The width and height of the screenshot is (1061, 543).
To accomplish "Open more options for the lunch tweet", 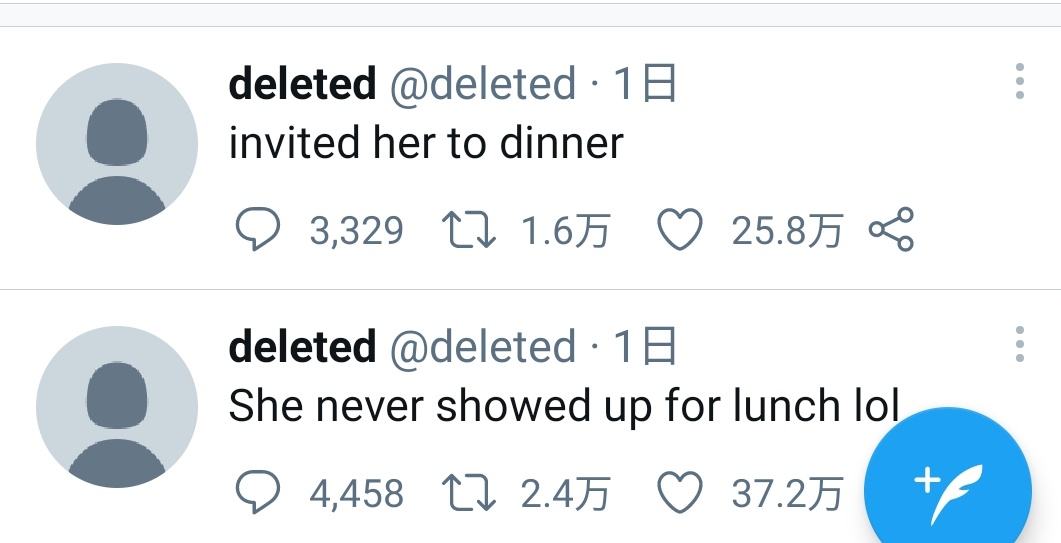I will tap(1019, 344).
